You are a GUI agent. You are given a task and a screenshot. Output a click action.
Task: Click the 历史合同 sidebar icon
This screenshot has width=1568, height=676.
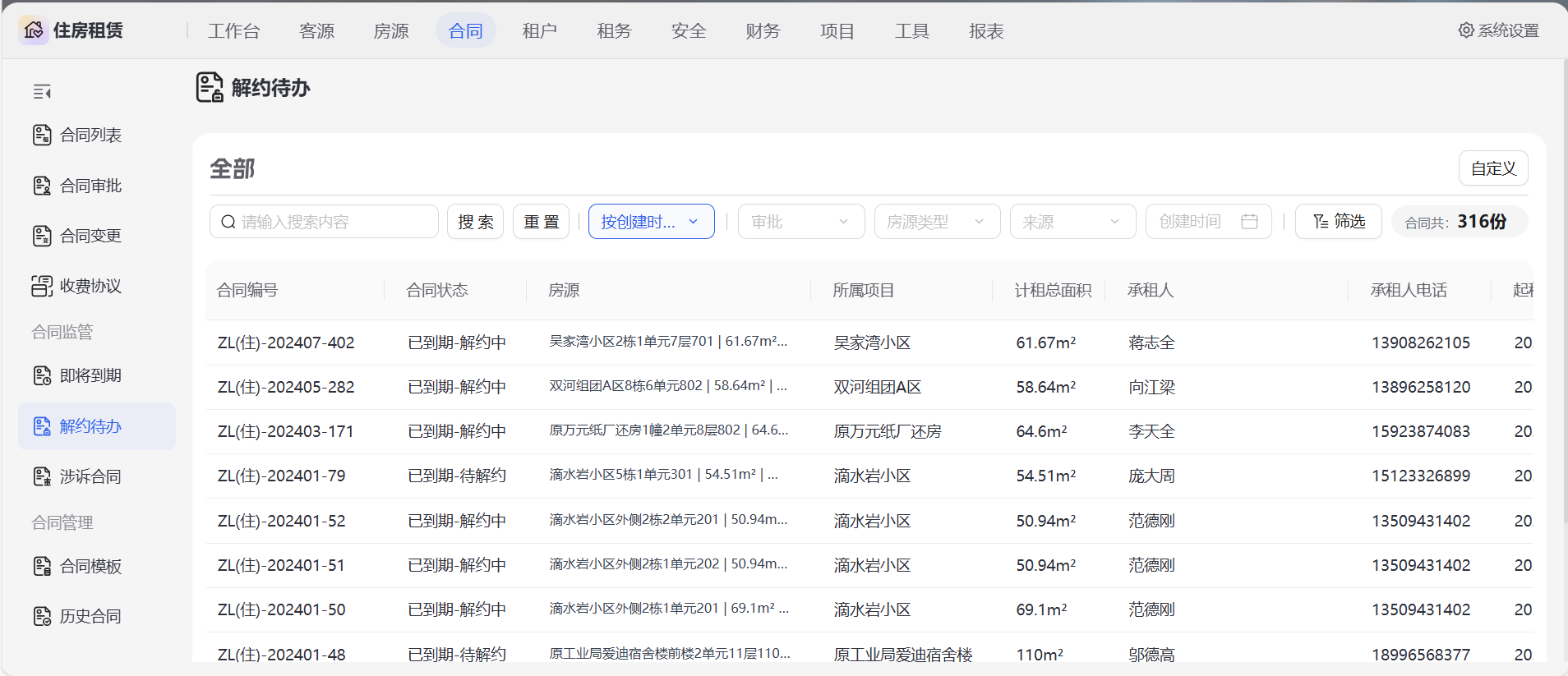coord(42,616)
